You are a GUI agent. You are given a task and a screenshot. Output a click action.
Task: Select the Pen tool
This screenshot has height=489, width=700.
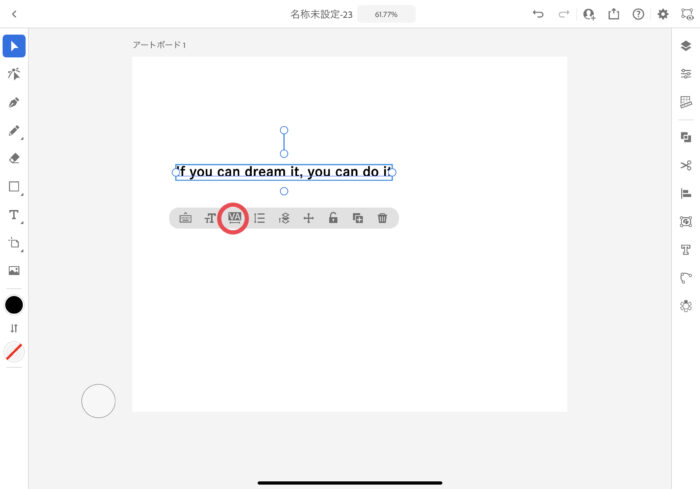coord(14,102)
